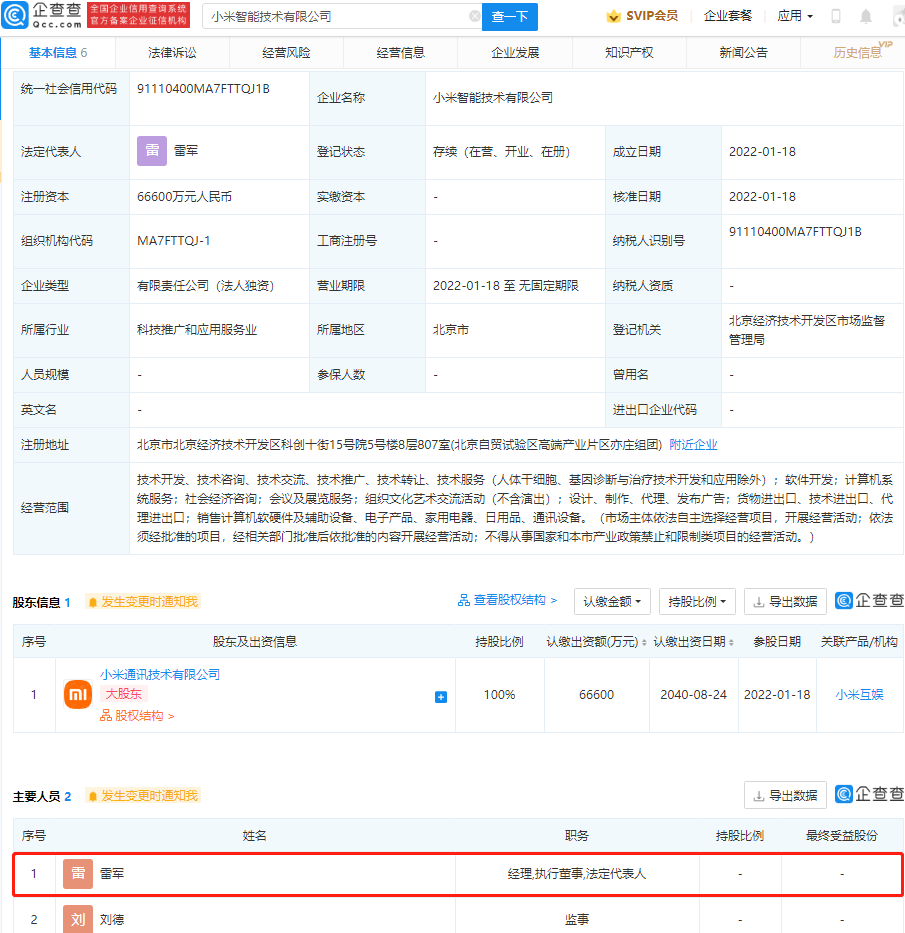This screenshot has width=905, height=933.
Task: Click the 雷 avatar beside 法定代表人
Action: coord(152,151)
